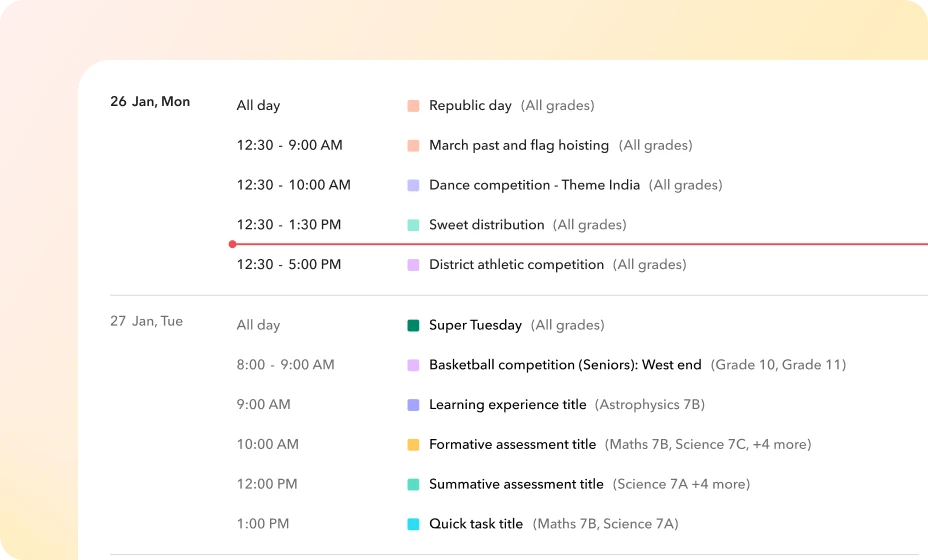Image resolution: width=928 pixels, height=560 pixels.
Task: Click the Sweet distribution mint swatch
Action: click(x=413, y=225)
